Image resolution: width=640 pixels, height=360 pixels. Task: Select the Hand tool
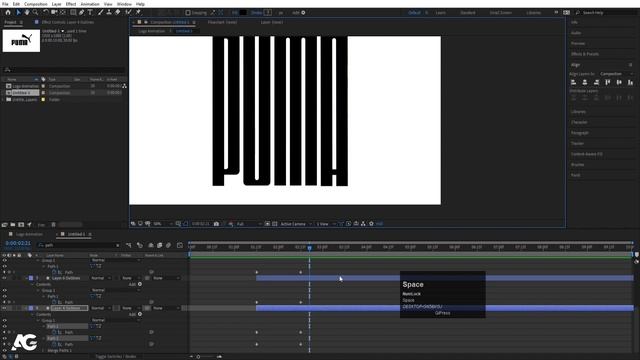(27, 13)
